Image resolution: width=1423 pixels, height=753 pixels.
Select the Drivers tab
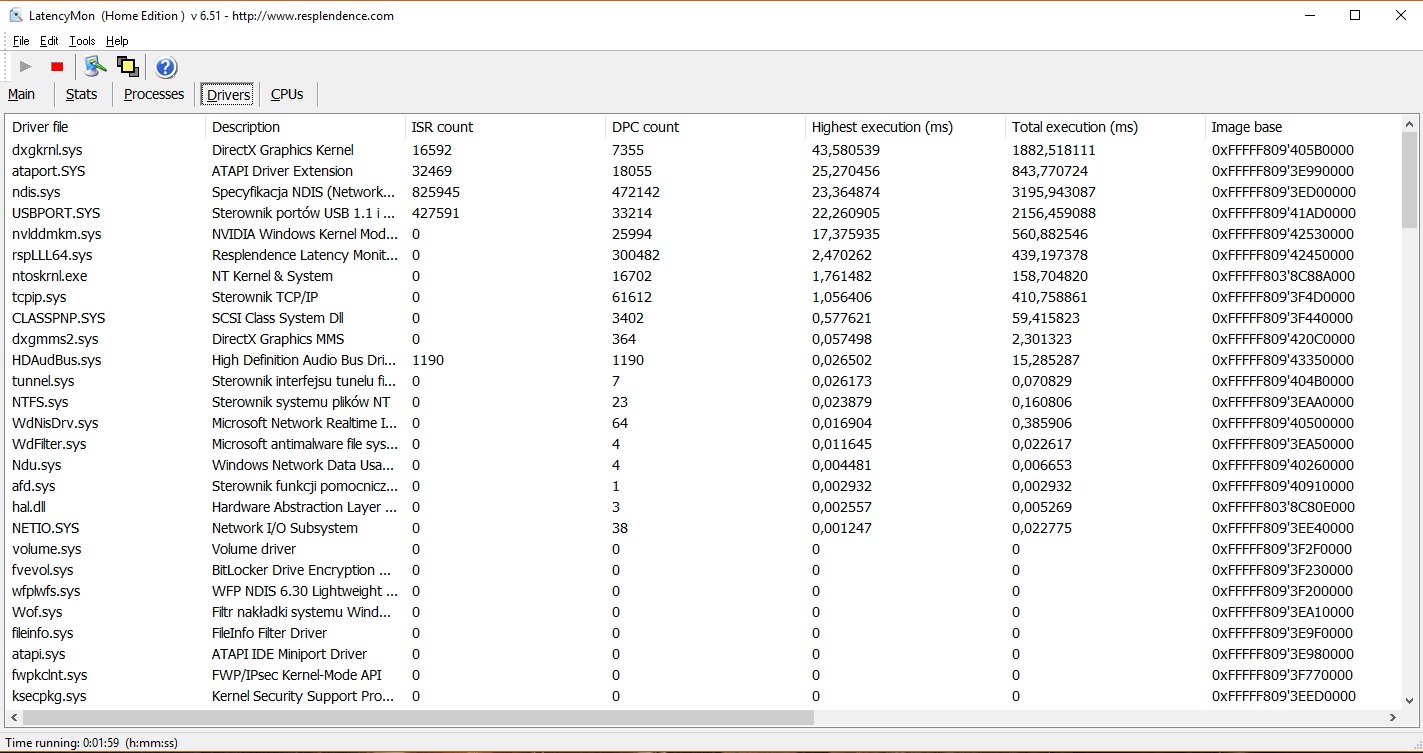coord(228,94)
